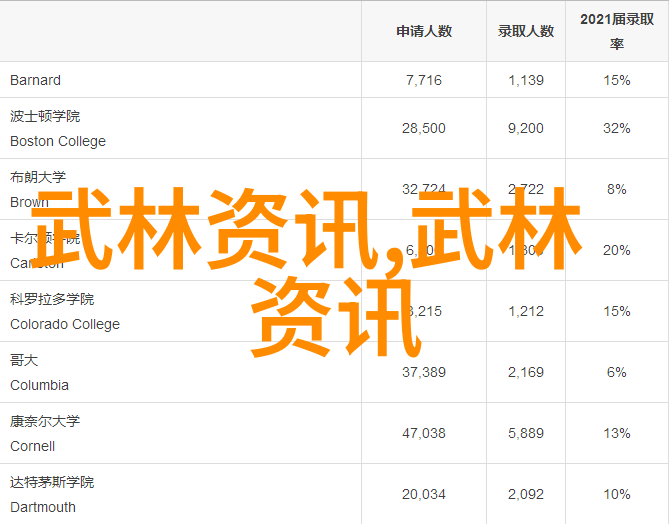This screenshot has height=524, width=670.
Task: Click Colorado College admitted 1,212
Action: pos(526,311)
